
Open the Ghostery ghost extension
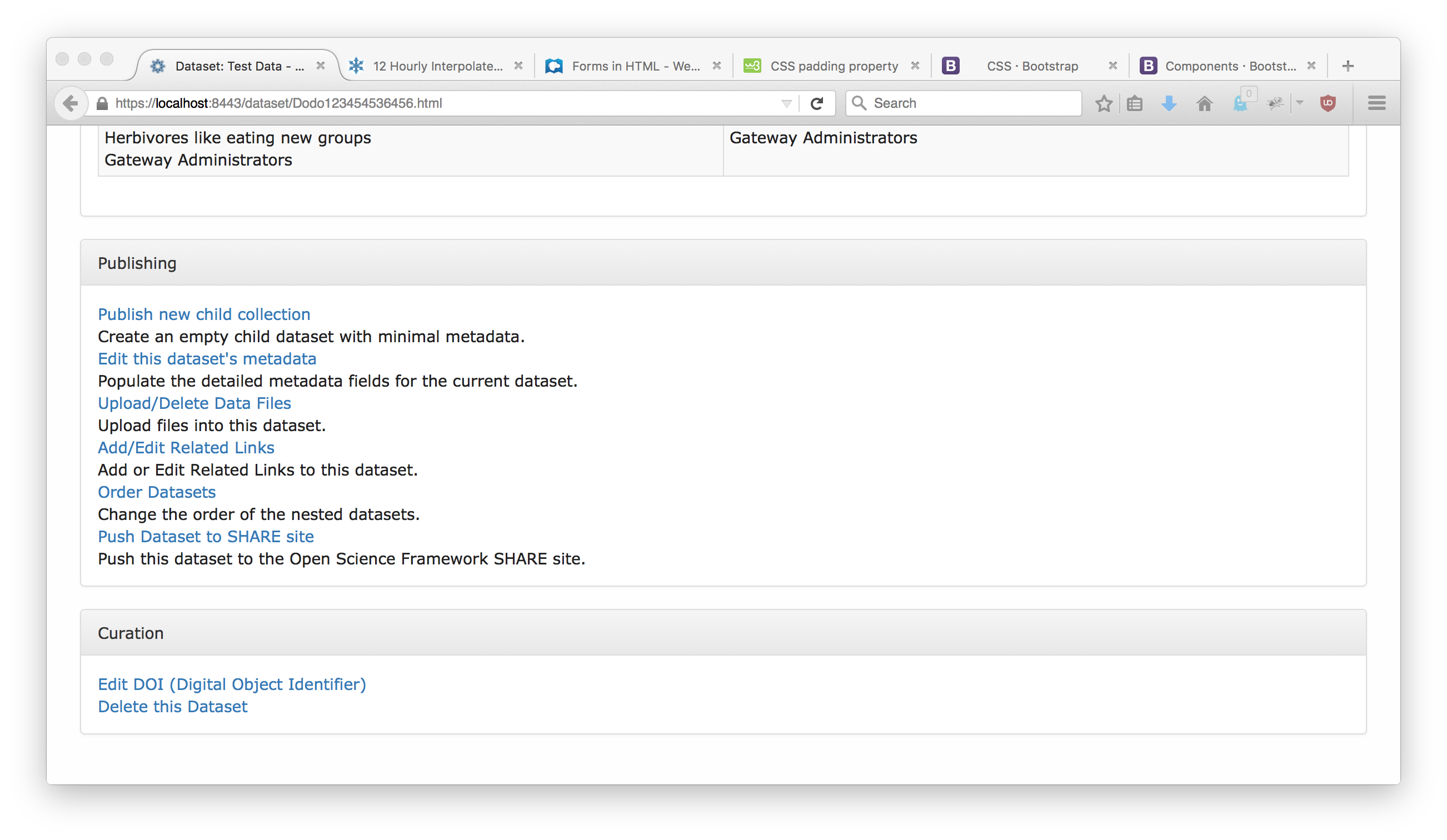[x=1240, y=104]
